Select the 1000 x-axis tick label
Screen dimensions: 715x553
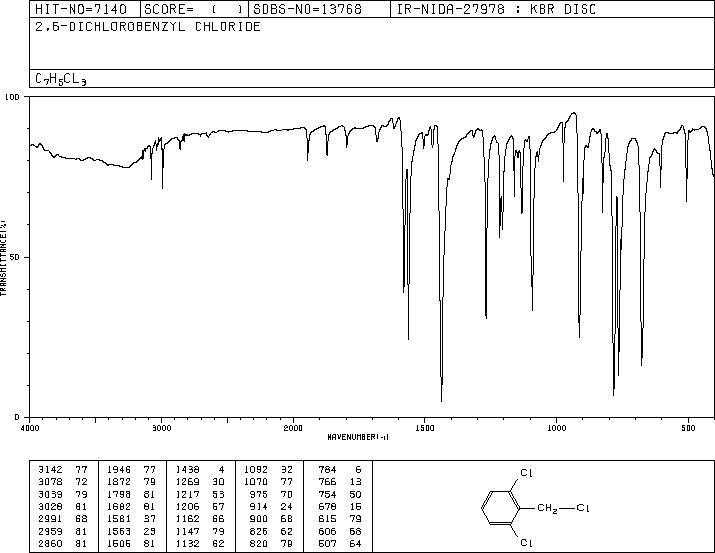556,428
